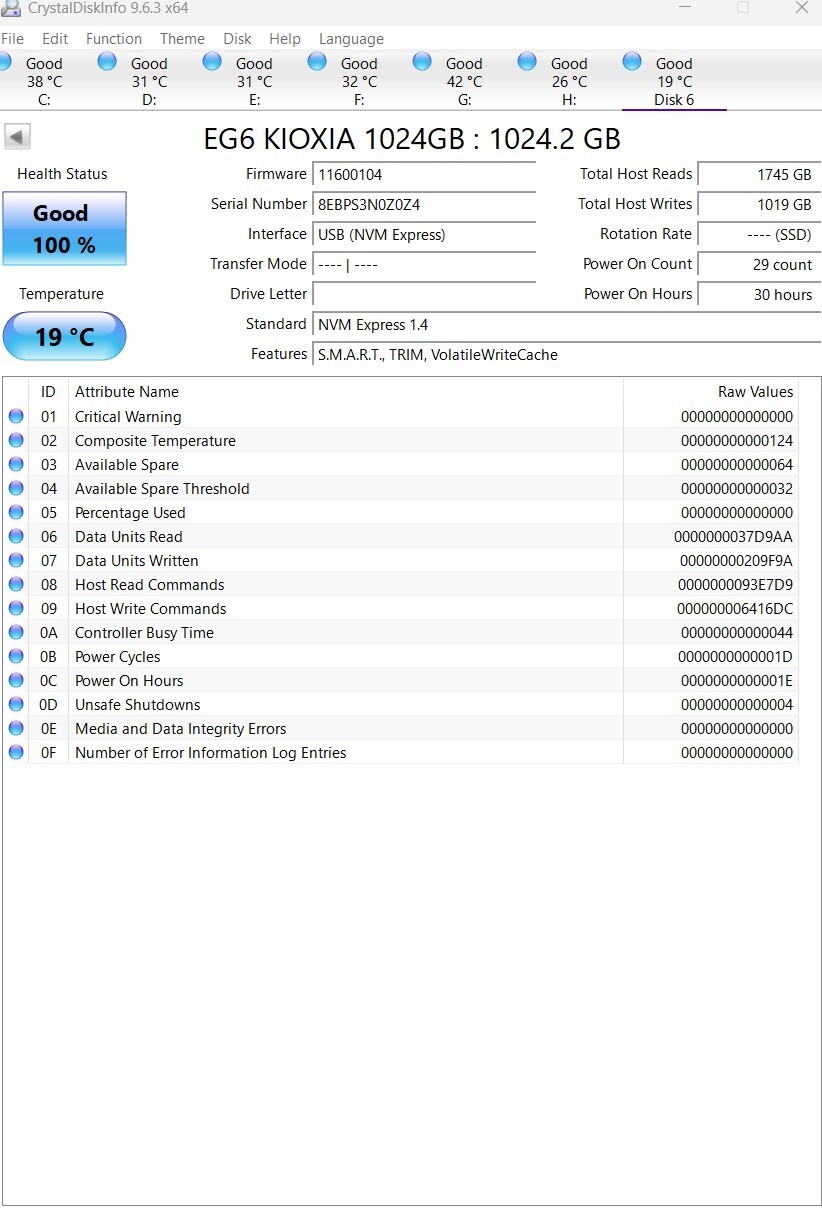Click the Error Information Log Entries indicator
Screen dimensions: 822x1210
pos(16,752)
